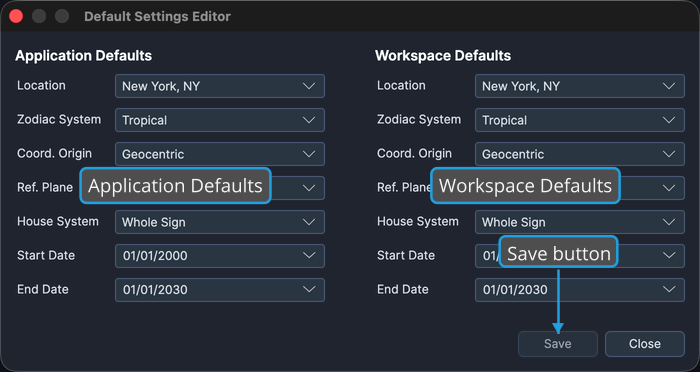Close window with red title bar button
Screen dimensions: 700x372
16,17
